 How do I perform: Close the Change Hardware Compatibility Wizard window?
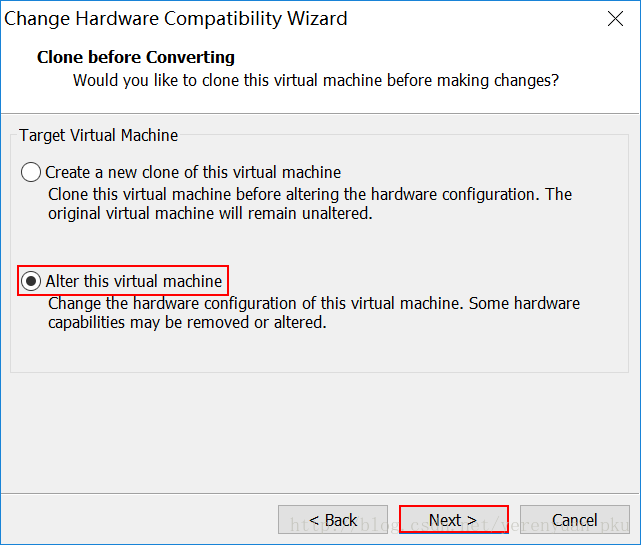click(616, 18)
